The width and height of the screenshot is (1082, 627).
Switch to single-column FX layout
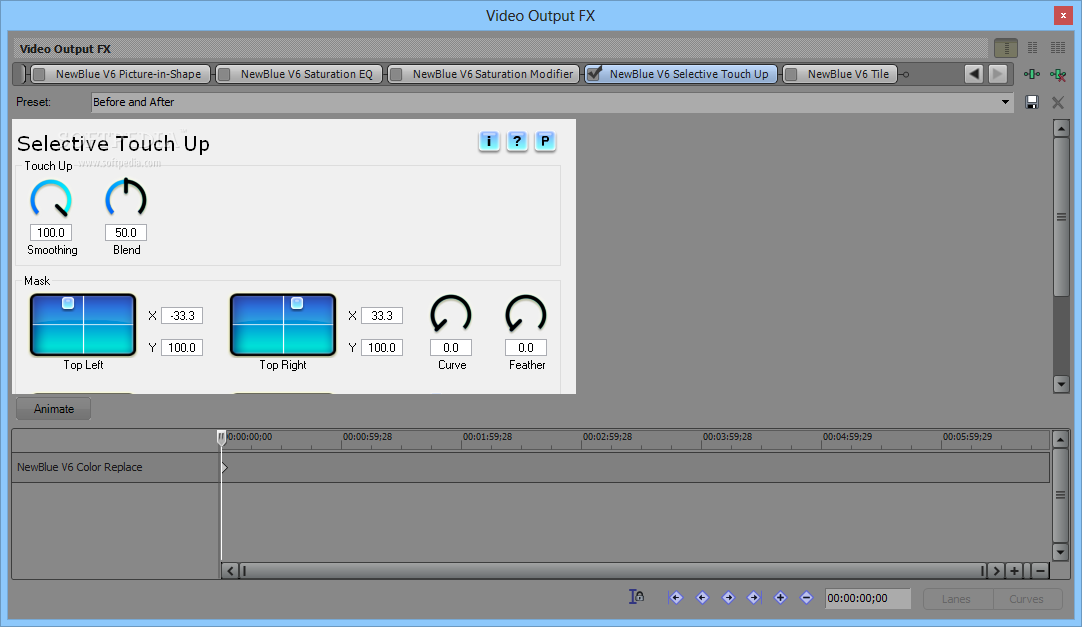(1006, 48)
